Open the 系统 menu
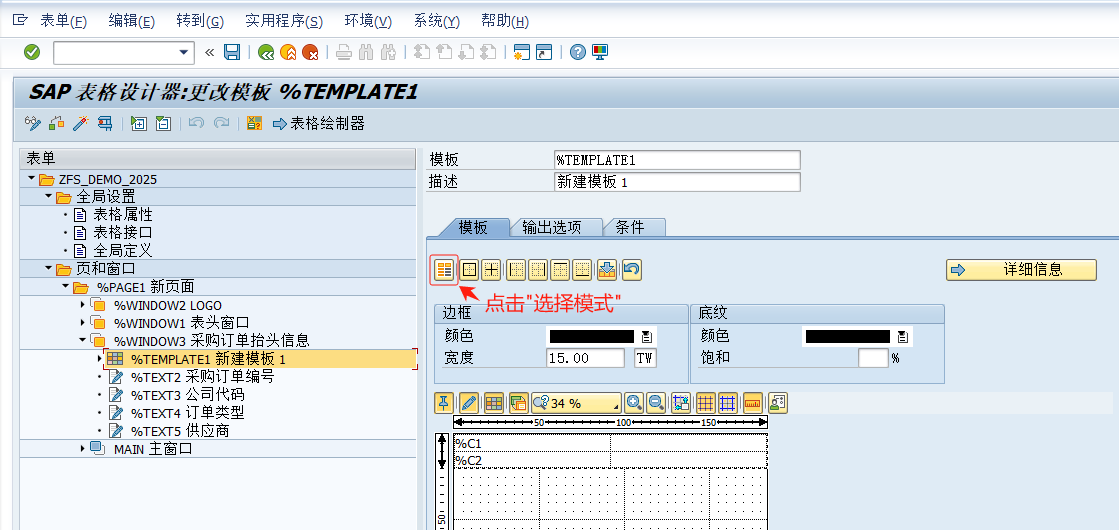 tap(436, 21)
